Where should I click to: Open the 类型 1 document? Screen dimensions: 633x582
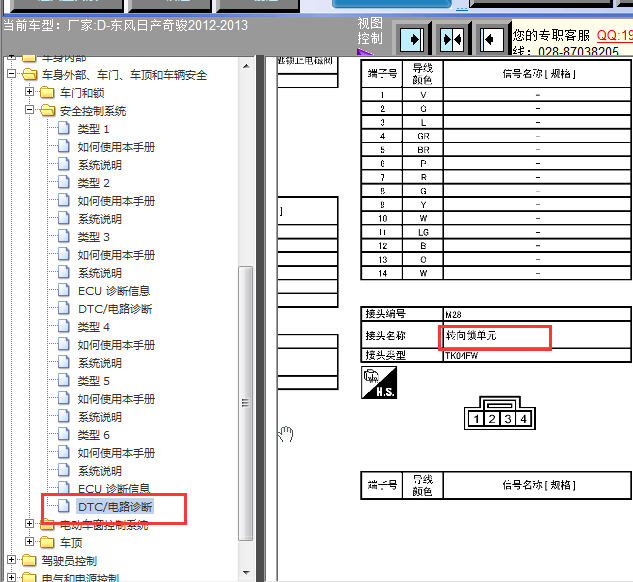coord(93,129)
